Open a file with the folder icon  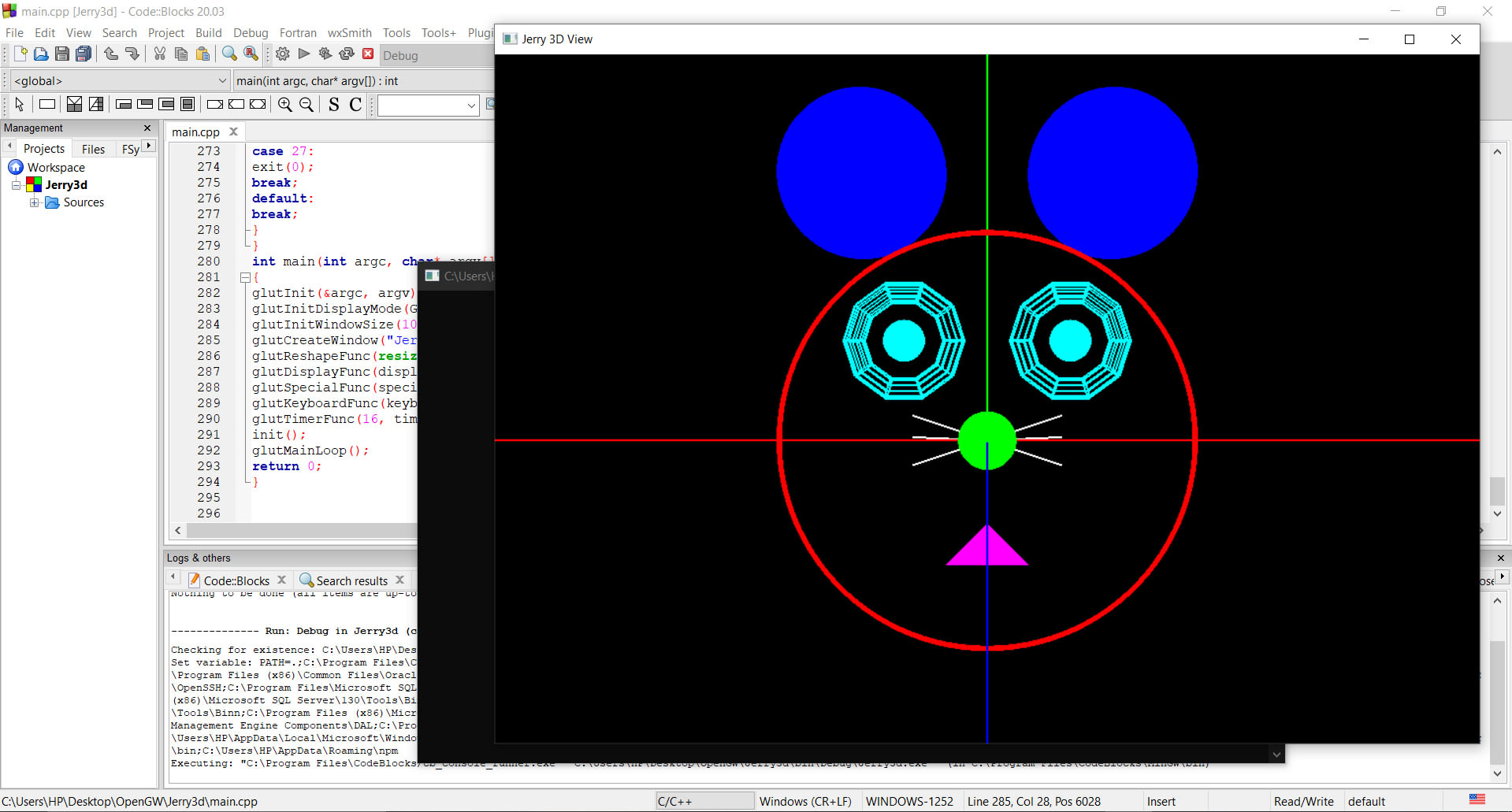[41, 54]
